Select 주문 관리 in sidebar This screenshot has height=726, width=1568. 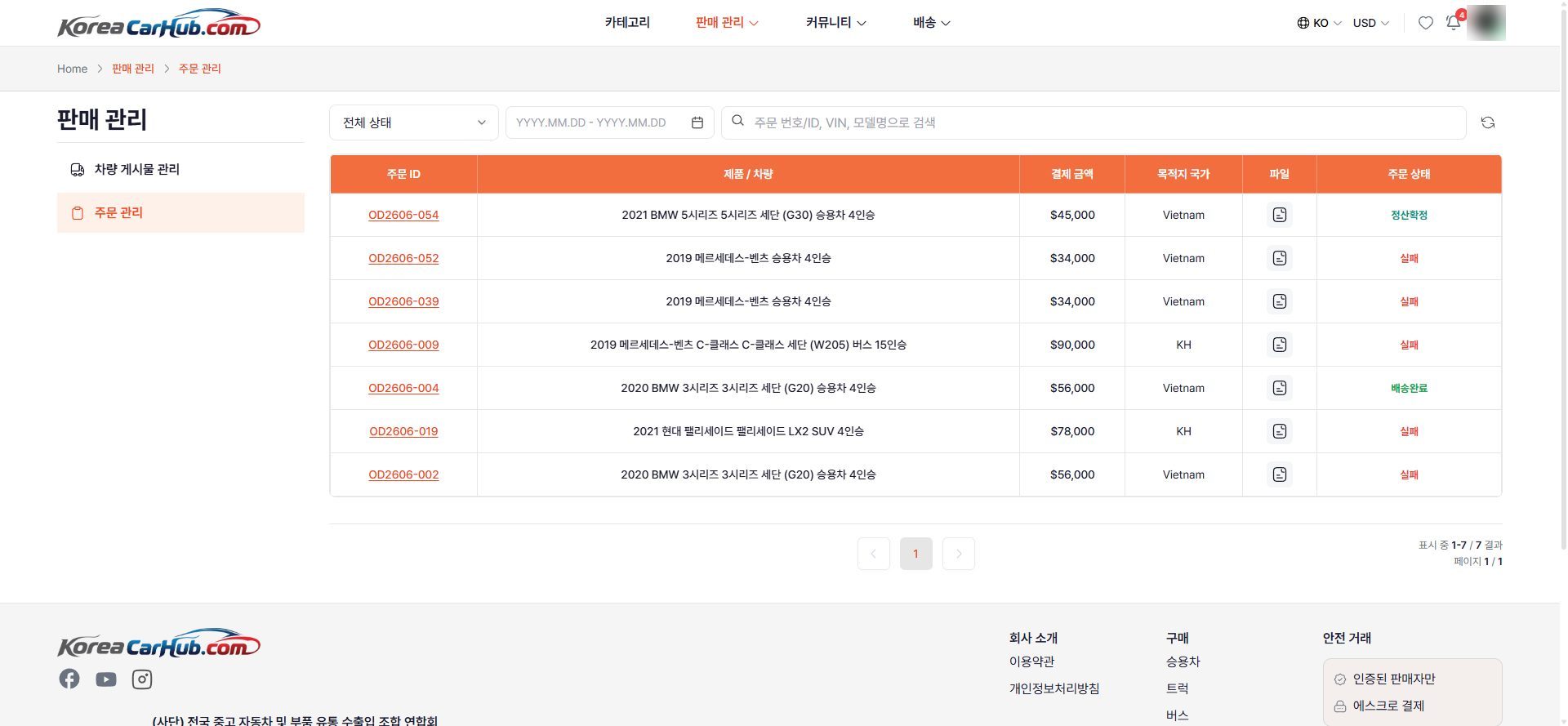180,212
